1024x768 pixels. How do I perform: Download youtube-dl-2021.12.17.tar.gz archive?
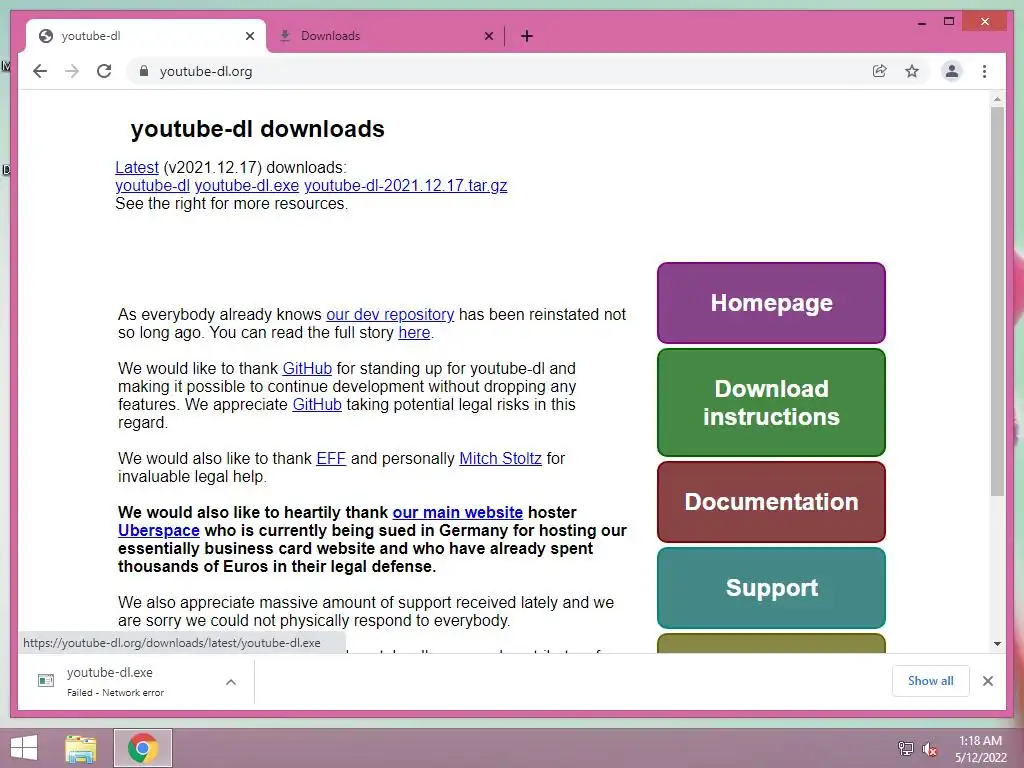406,185
